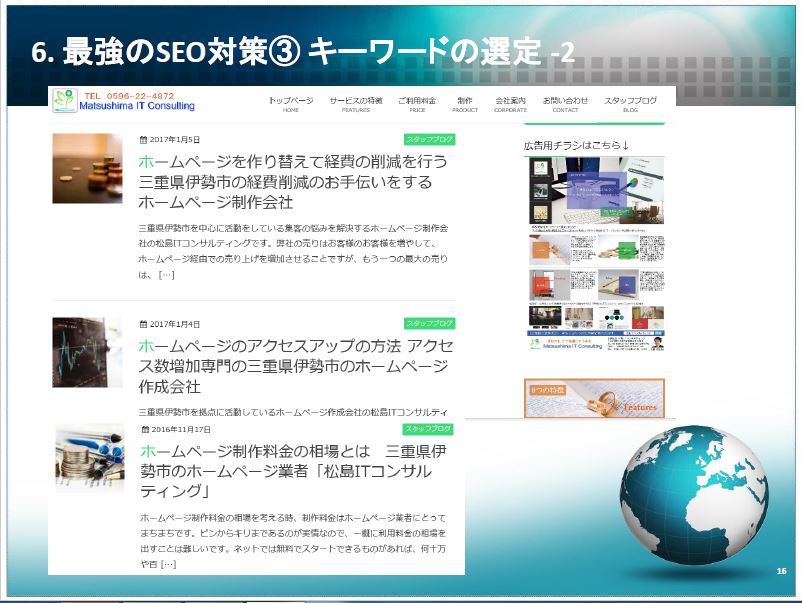
Task: Click calendar icon beside 2017年1月5日
Action: (142, 140)
